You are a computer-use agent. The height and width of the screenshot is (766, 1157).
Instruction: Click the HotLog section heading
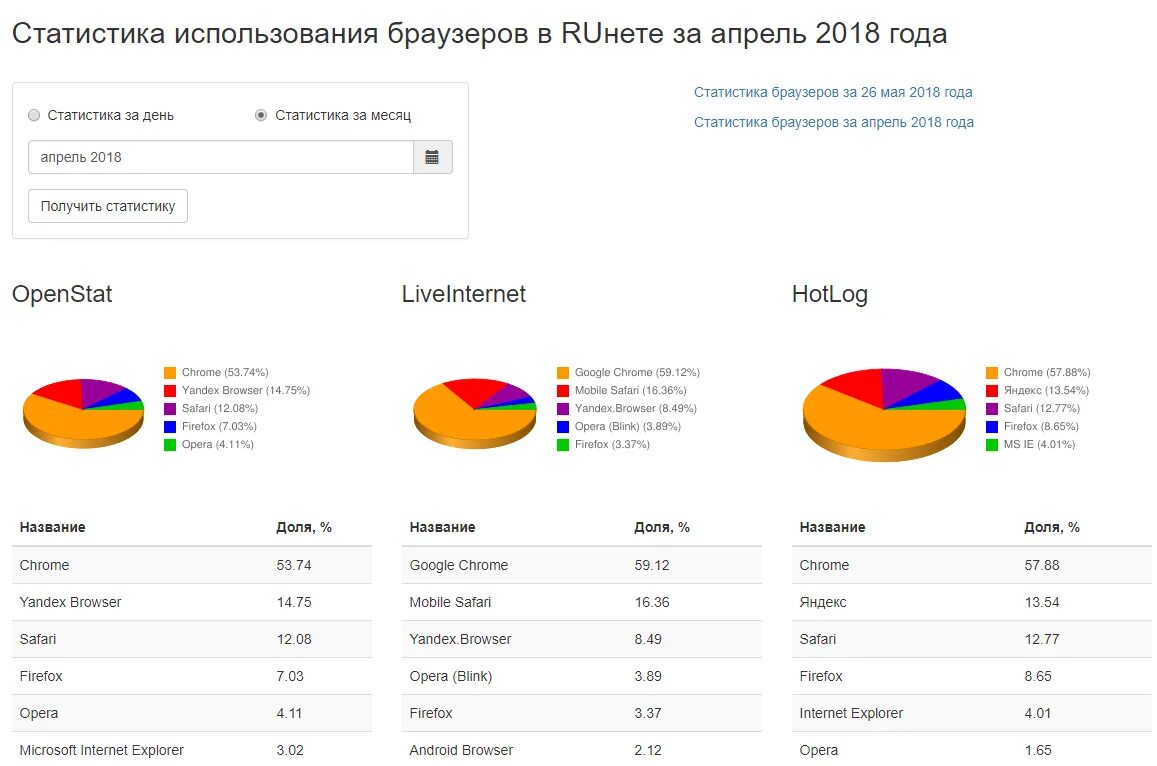[829, 294]
